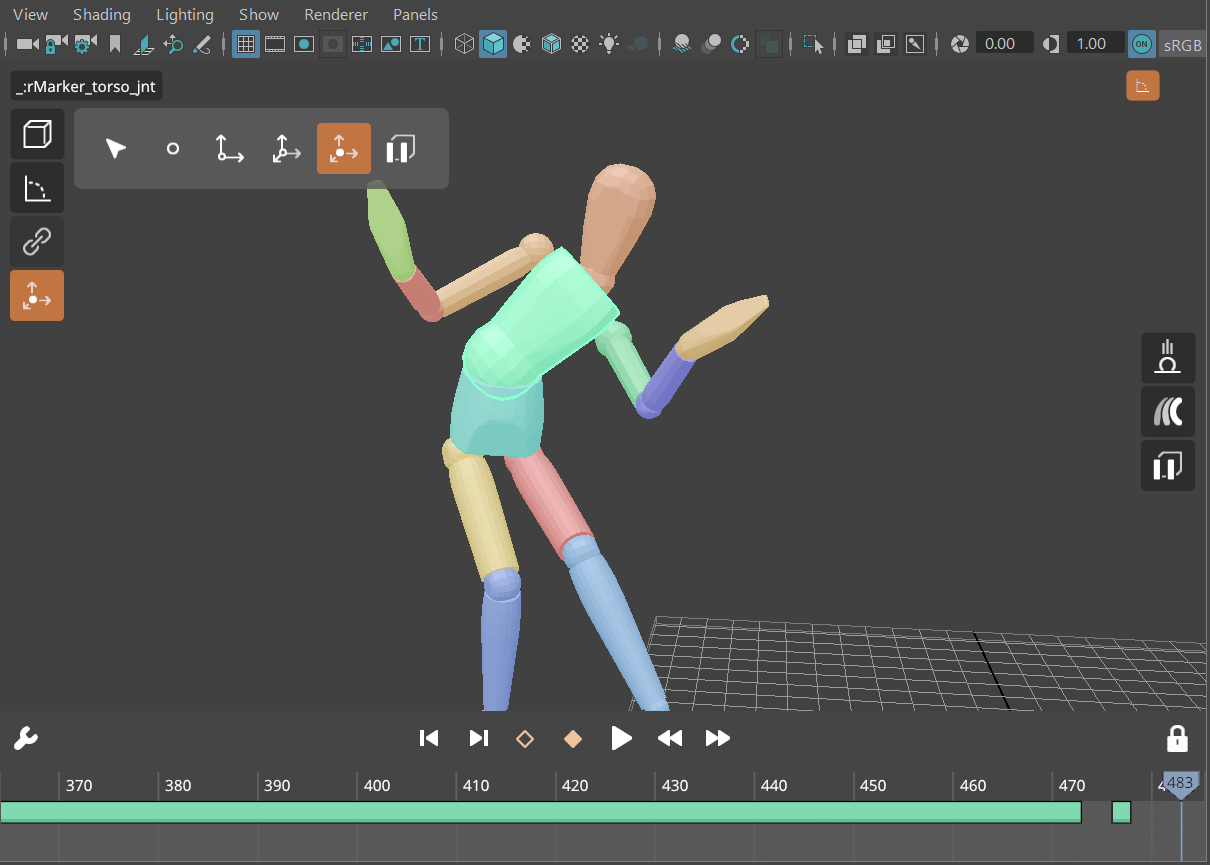1210x865 pixels.
Task: Toggle the color management ON button
Action: [x=1141, y=44]
